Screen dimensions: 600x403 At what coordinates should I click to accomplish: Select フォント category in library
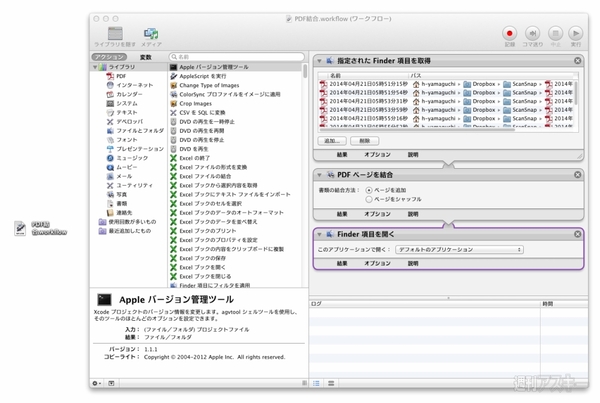(x=122, y=140)
